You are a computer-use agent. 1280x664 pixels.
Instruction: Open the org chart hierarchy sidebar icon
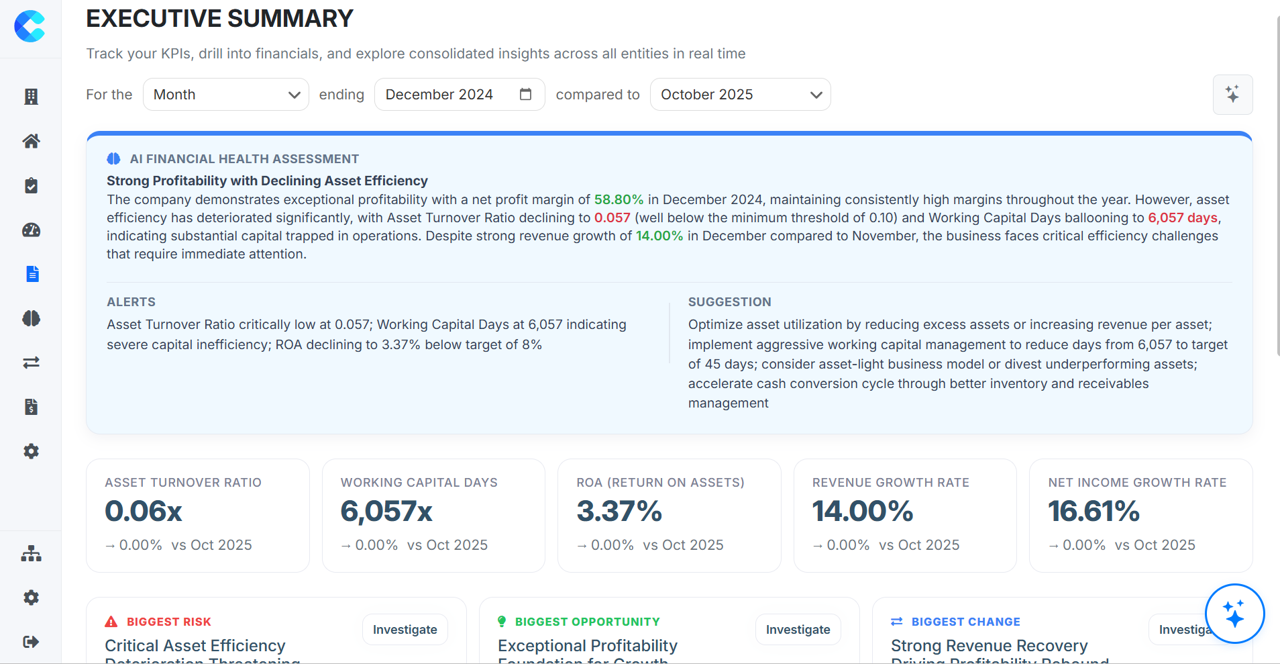coord(31,553)
